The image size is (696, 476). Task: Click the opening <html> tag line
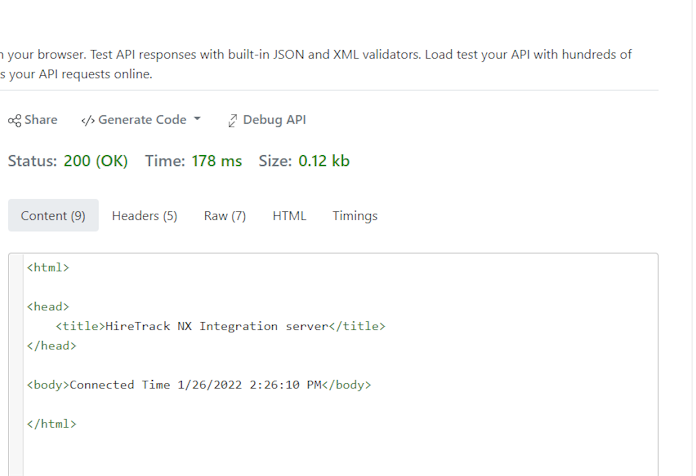48,267
